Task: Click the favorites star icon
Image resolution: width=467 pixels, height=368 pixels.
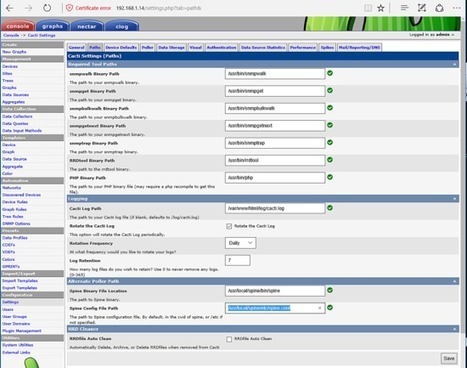Action: [381, 8]
